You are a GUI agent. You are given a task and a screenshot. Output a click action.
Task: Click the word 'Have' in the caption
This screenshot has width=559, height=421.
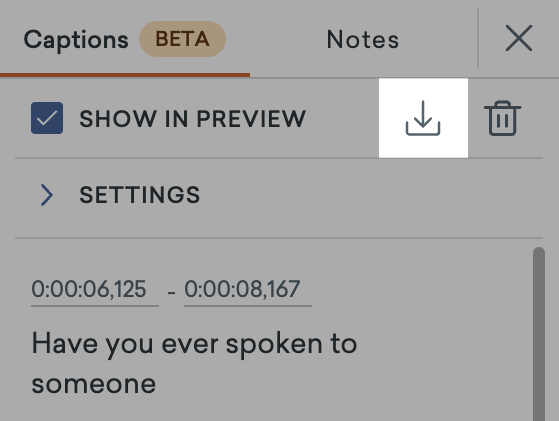[65, 343]
